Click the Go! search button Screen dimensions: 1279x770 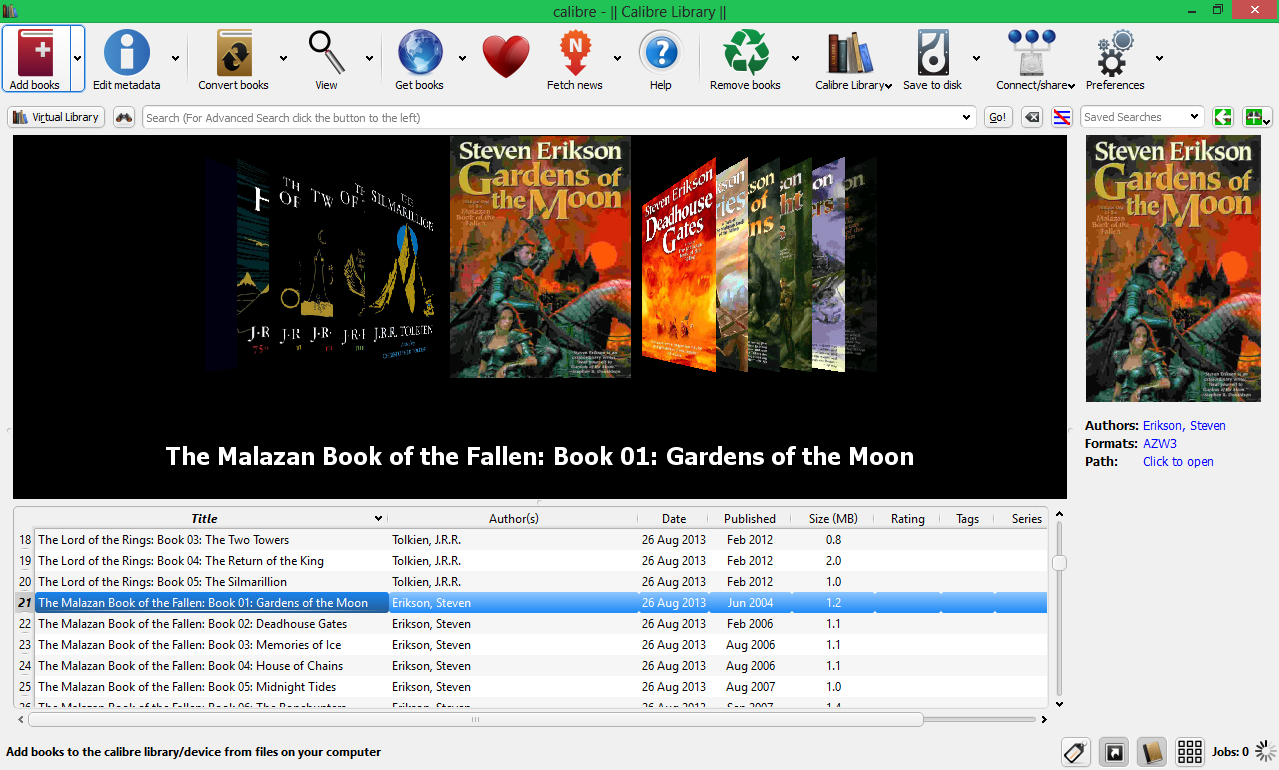[998, 117]
